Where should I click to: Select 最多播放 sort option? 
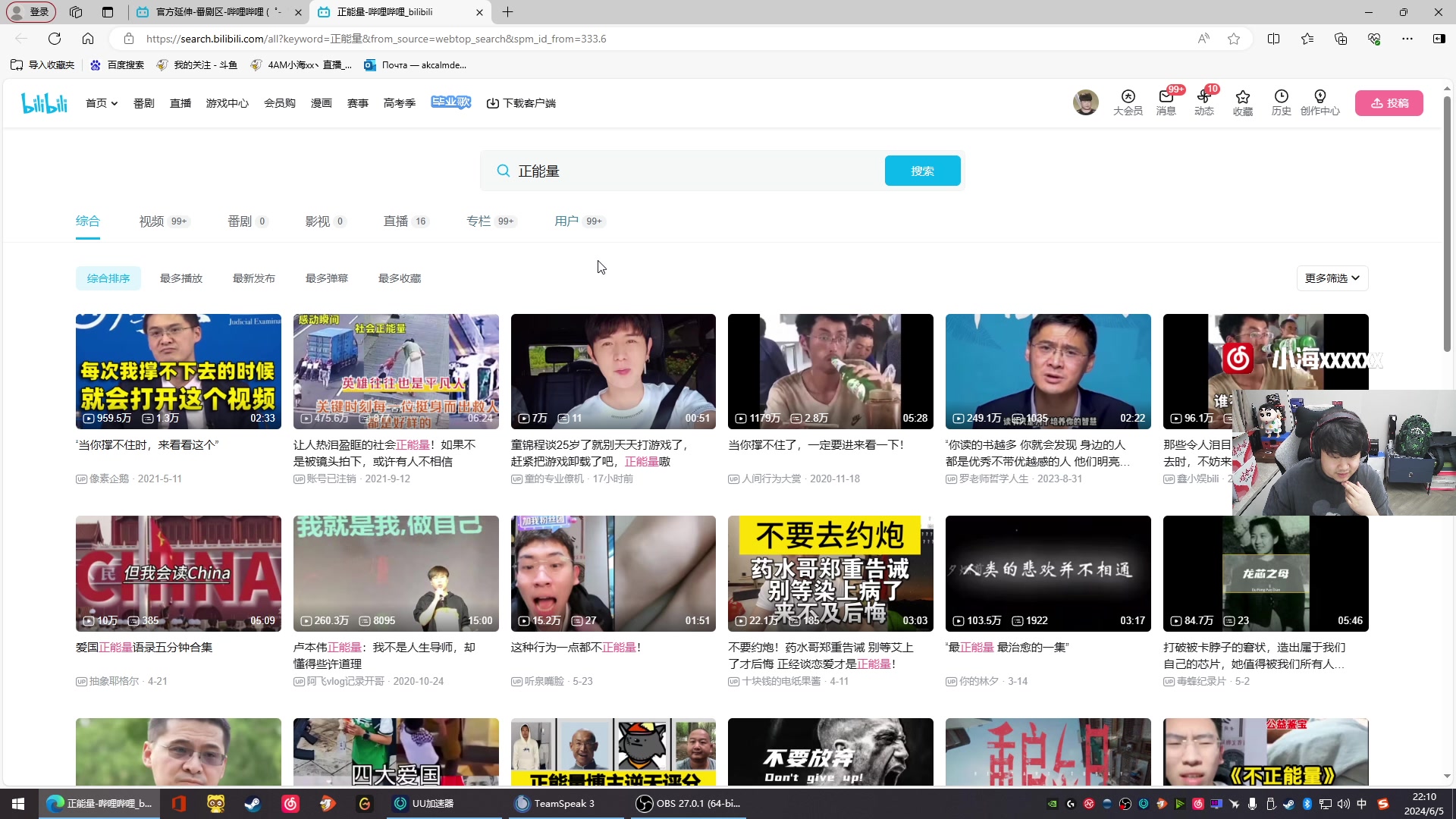(181, 278)
